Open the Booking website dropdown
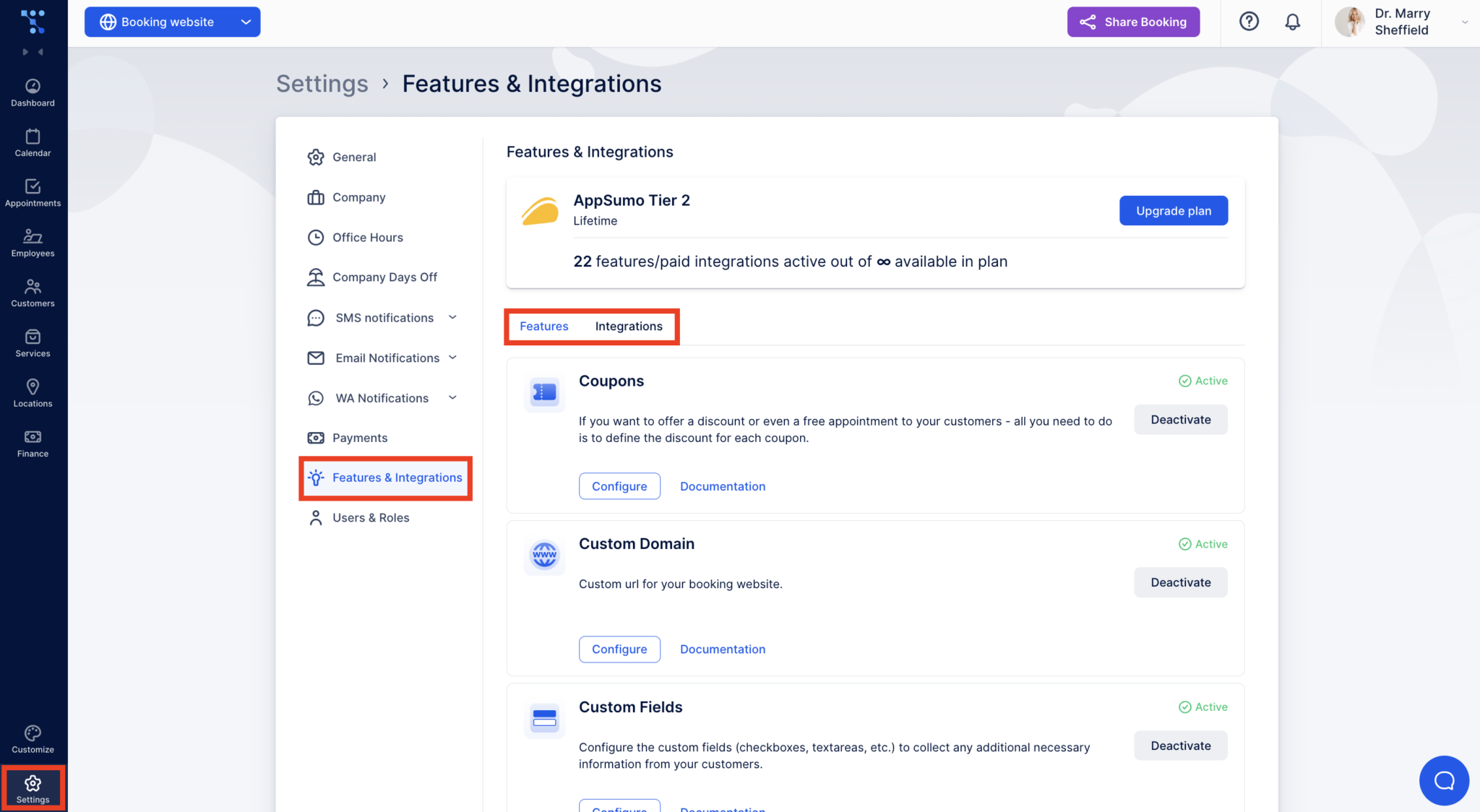 click(172, 22)
